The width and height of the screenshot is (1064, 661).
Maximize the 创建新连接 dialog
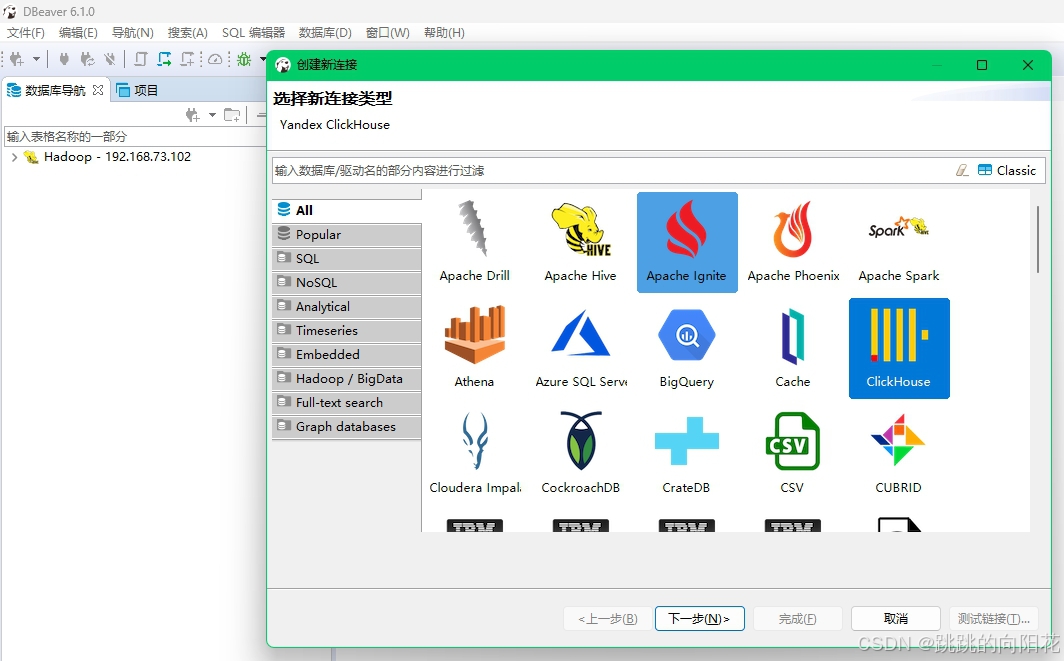click(982, 65)
